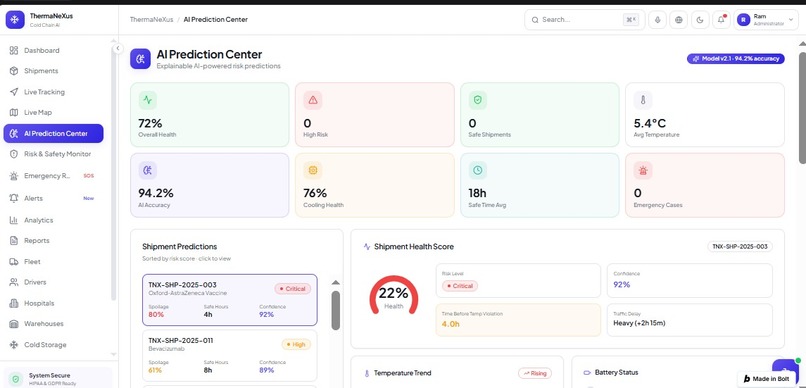Click the Model v2.1 accuracy badge
This screenshot has width=806, height=388.
736,59
